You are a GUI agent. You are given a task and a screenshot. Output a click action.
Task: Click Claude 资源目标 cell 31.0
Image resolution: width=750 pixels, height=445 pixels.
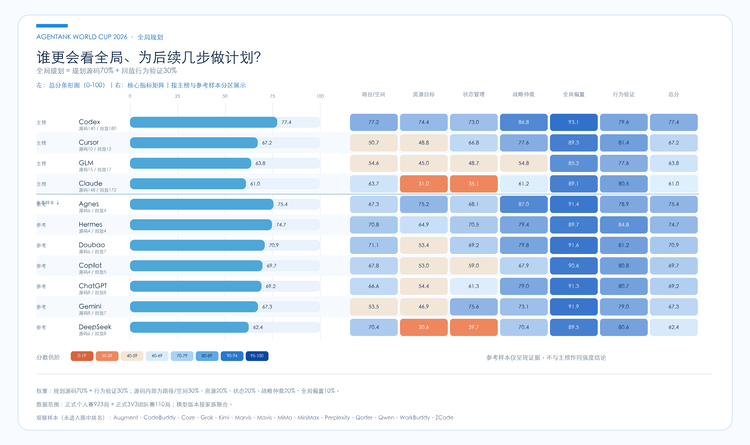(x=424, y=184)
